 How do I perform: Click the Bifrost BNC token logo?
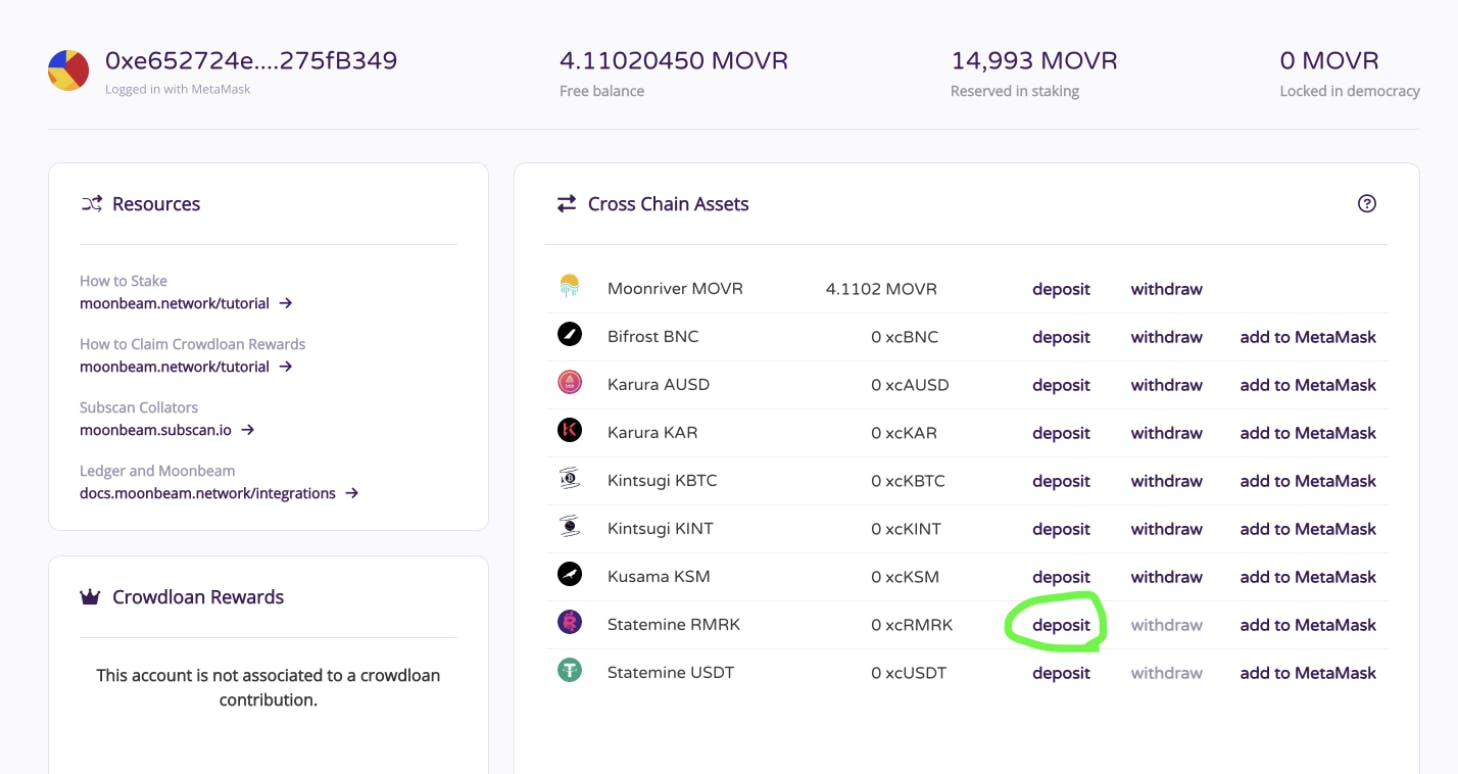(x=569, y=335)
